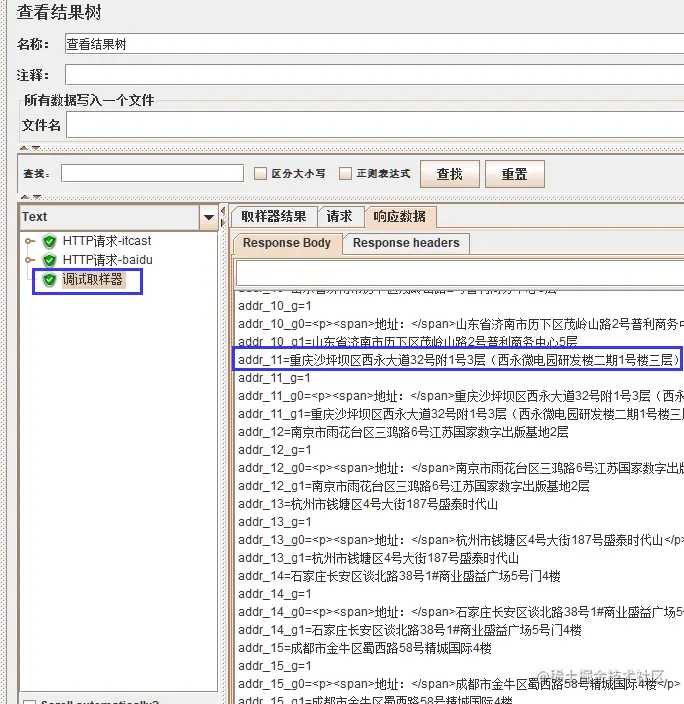This screenshot has height=704, width=684.
Task: Select the HTTP请求-baidu result row
Action: click(x=108, y=260)
